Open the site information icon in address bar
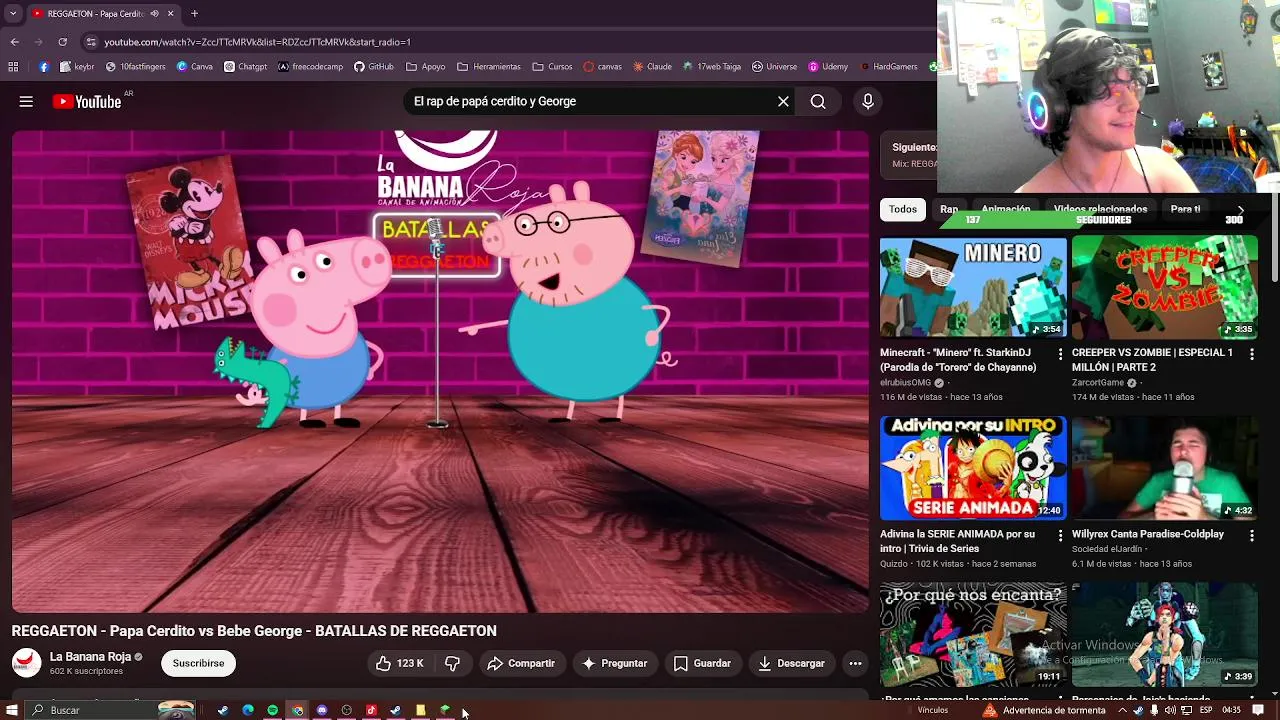 [91, 42]
